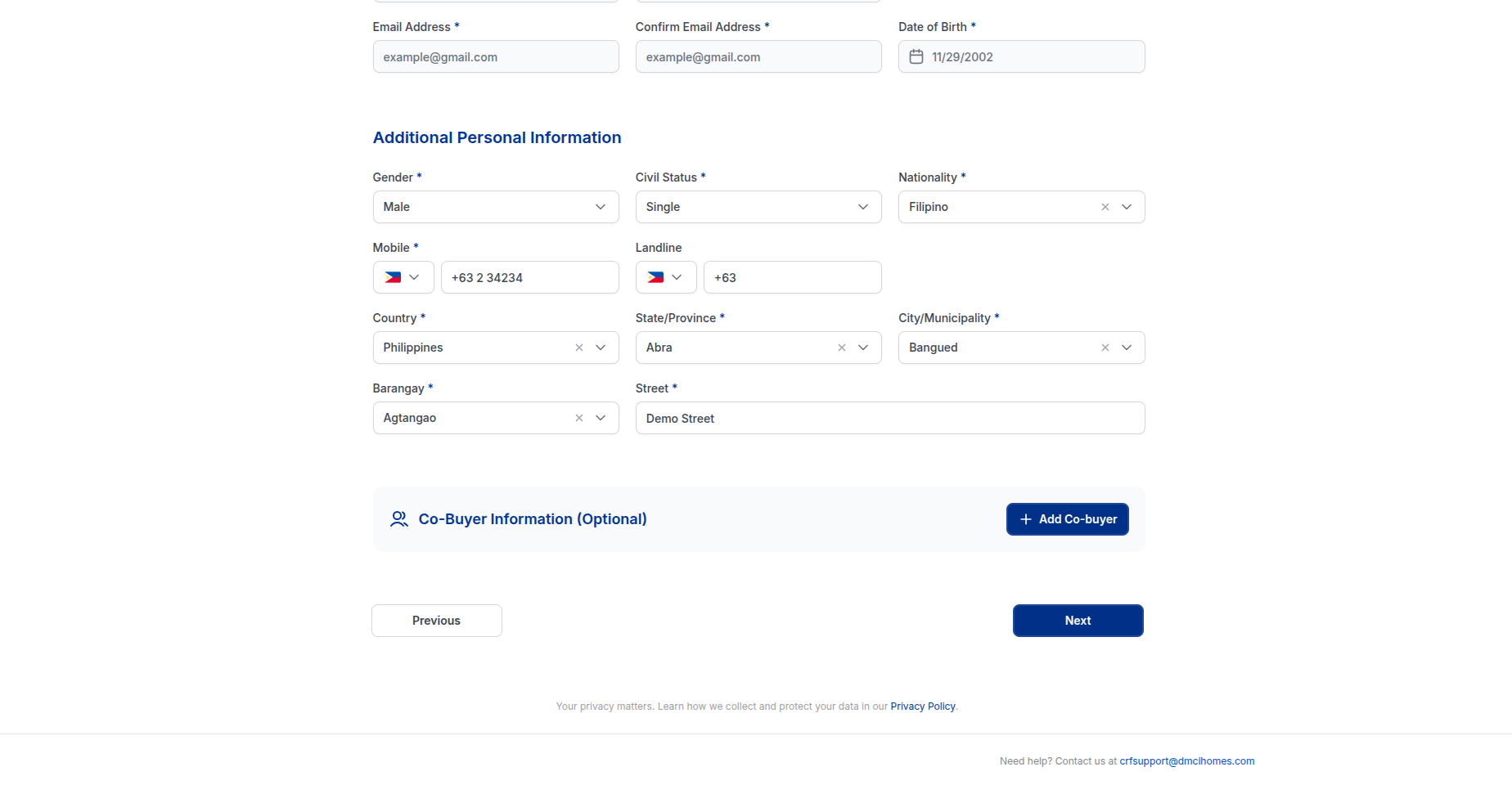This screenshot has width=1512, height=785.
Task: Click the Philippine flag in Landline field
Action: [655, 277]
